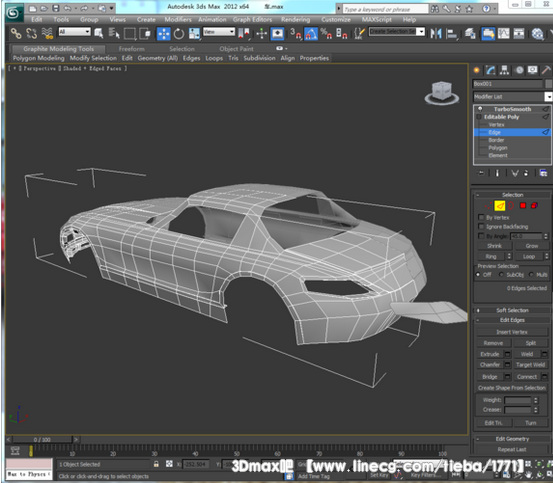Screen dimensions: 553x483
Task: Open the Display command panel tab
Action: [533, 70]
